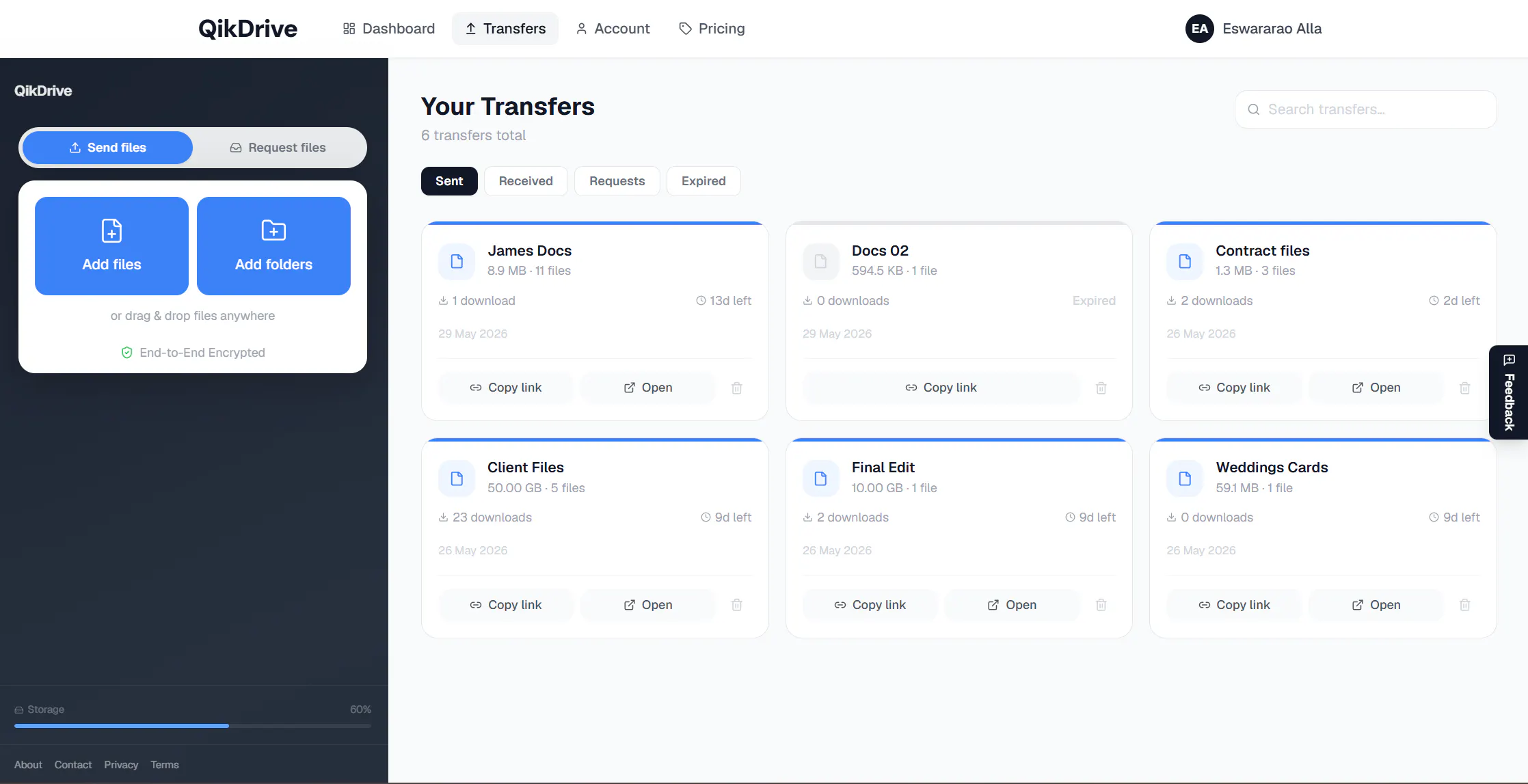Switch to Request files mode
The image size is (1528, 784).
278,148
